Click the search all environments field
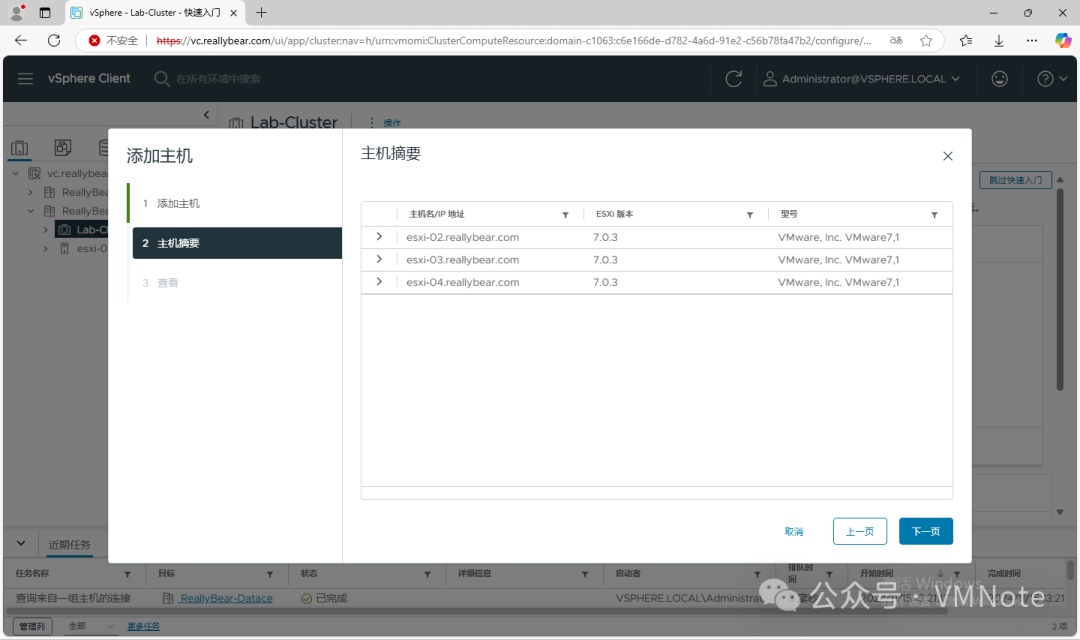The height and width of the screenshot is (640, 1080). pyautogui.click(x=218, y=79)
